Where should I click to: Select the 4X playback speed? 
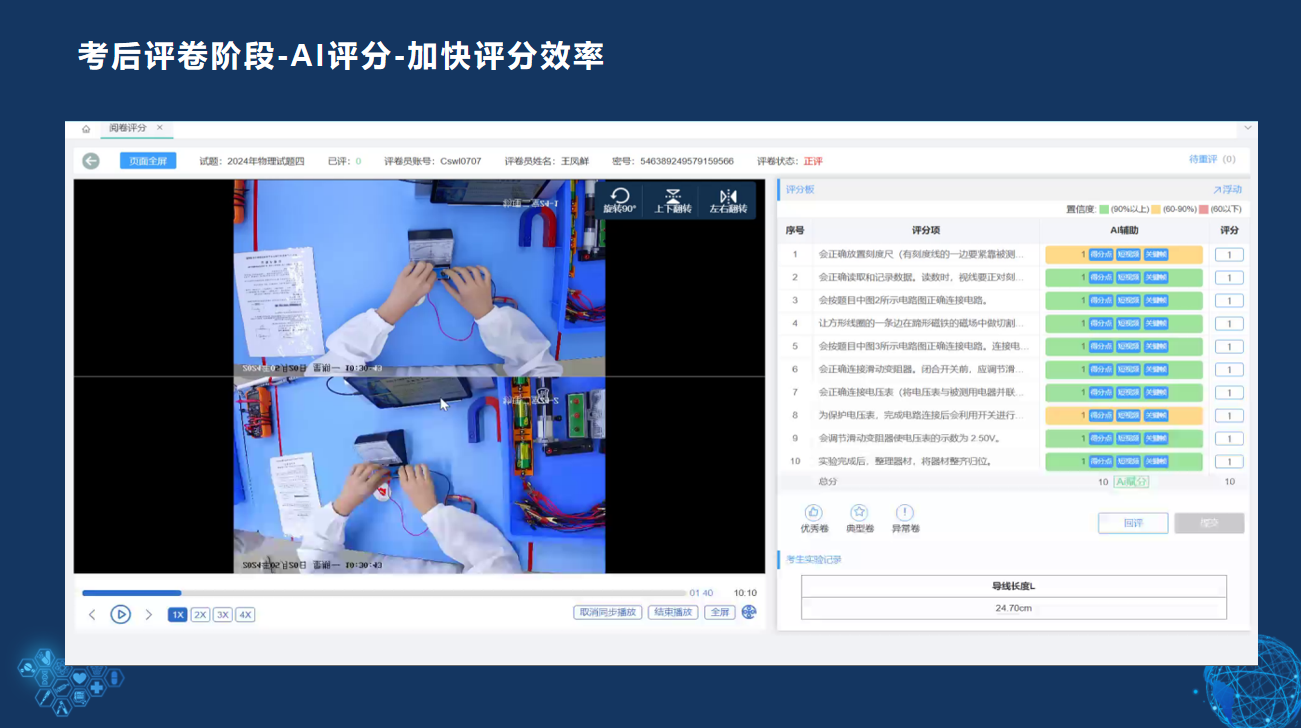(245, 615)
